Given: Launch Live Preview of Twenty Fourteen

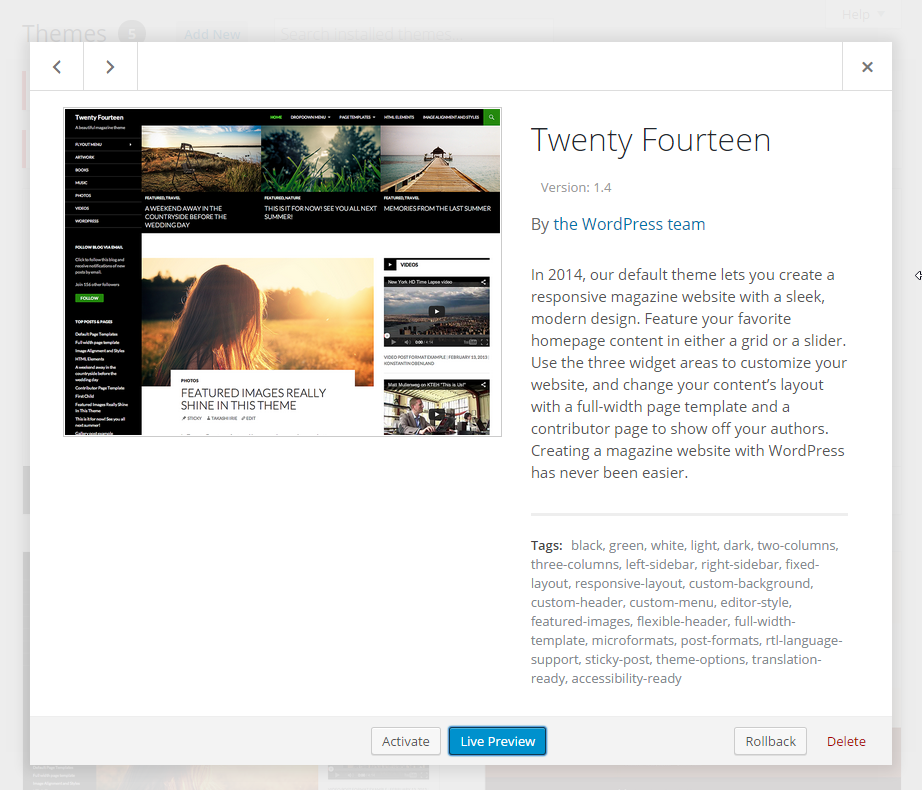Looking at the screenshot, I should tap(497, 741).
